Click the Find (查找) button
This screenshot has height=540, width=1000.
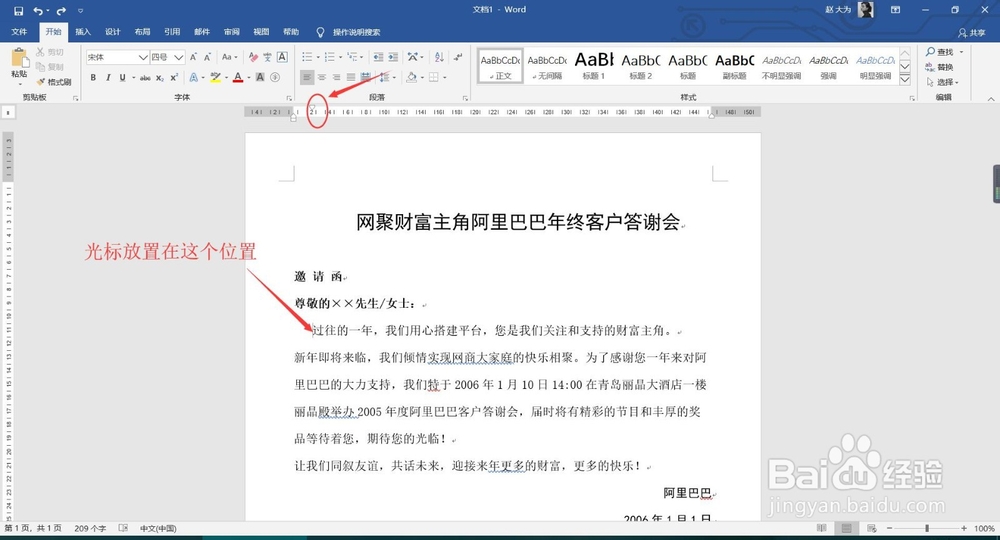pos(940,52)
